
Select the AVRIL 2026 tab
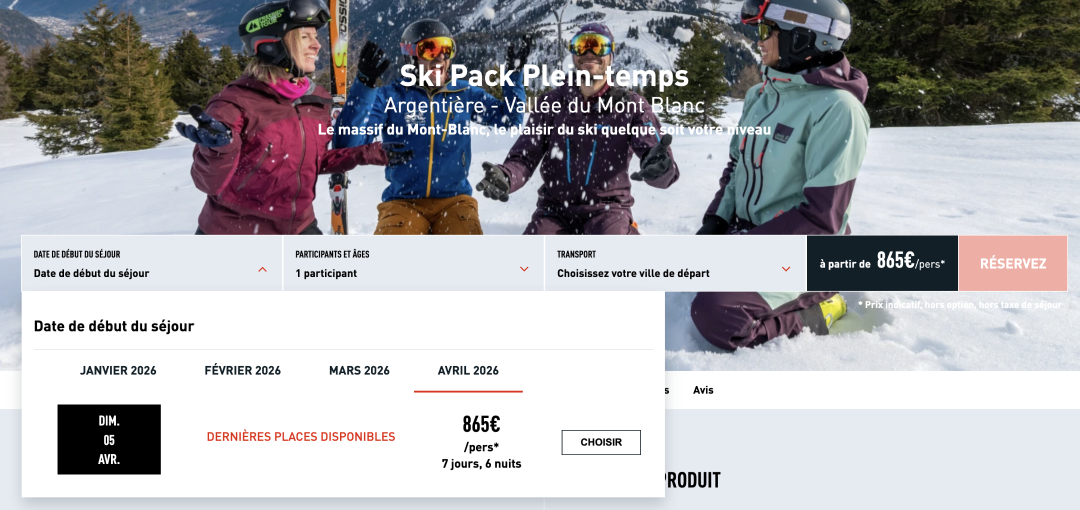468,371
